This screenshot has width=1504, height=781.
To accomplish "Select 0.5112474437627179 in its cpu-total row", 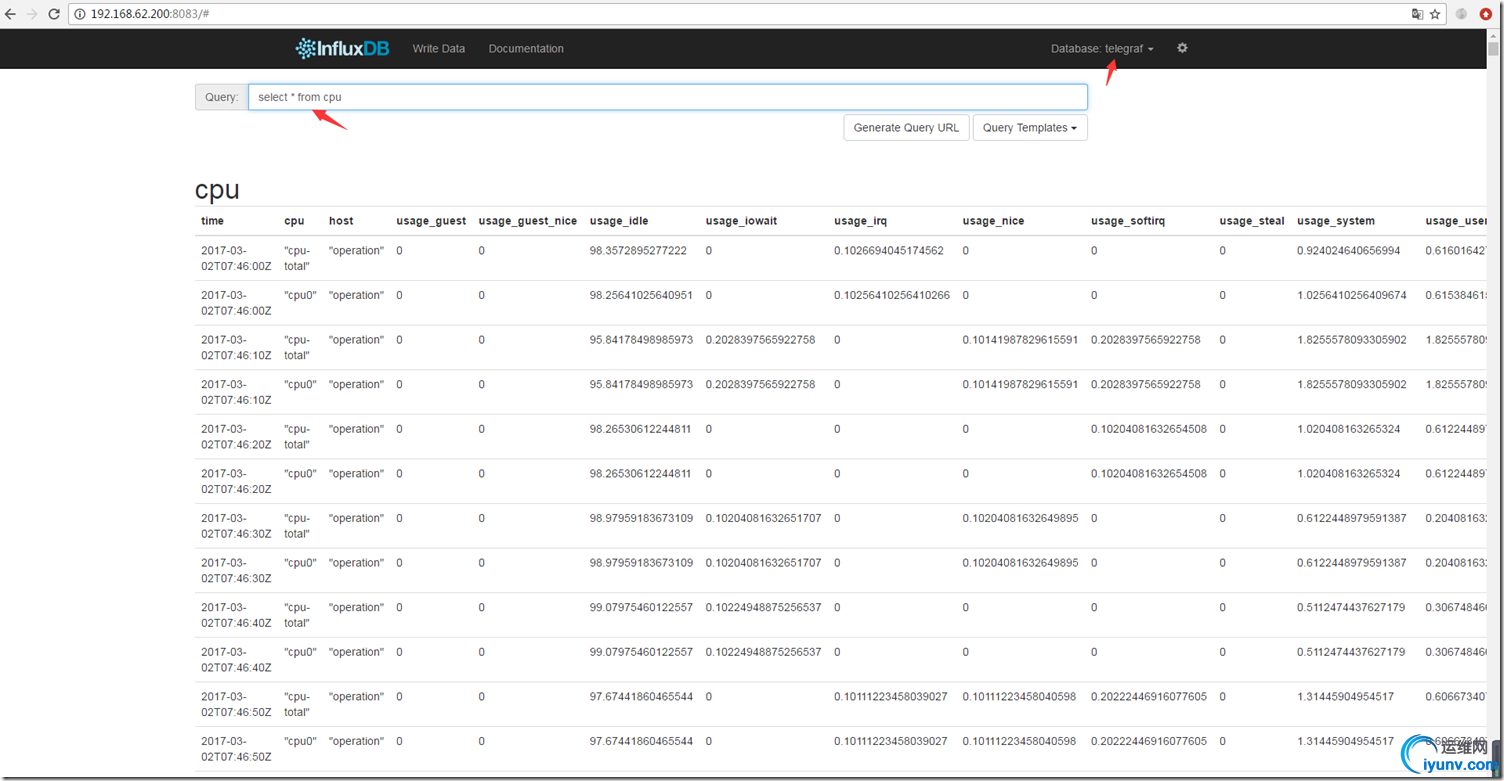I will (1352, 607).
